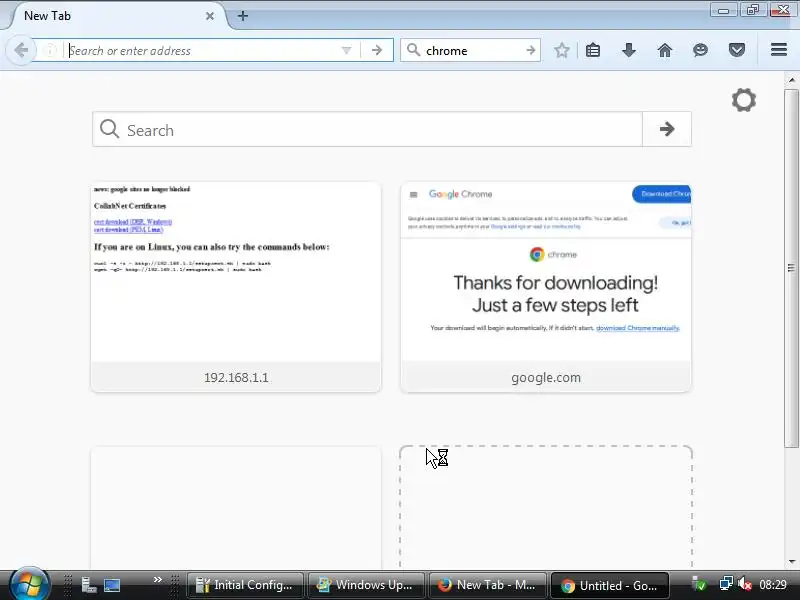This screenshot has width=800, height=600.
Task: Click the toolbar search box containing chrome
Action: pyautogui.click(x=470, y=51)
